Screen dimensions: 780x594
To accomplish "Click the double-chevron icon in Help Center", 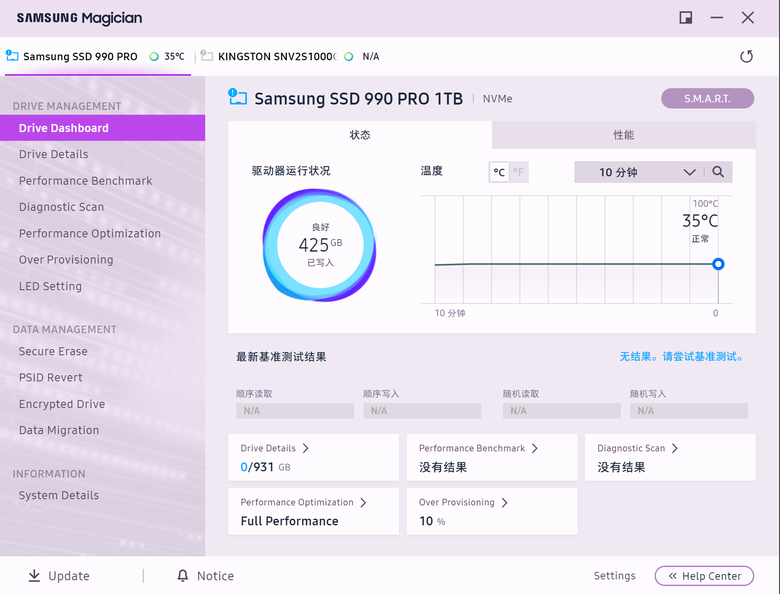I will (673, 576).
